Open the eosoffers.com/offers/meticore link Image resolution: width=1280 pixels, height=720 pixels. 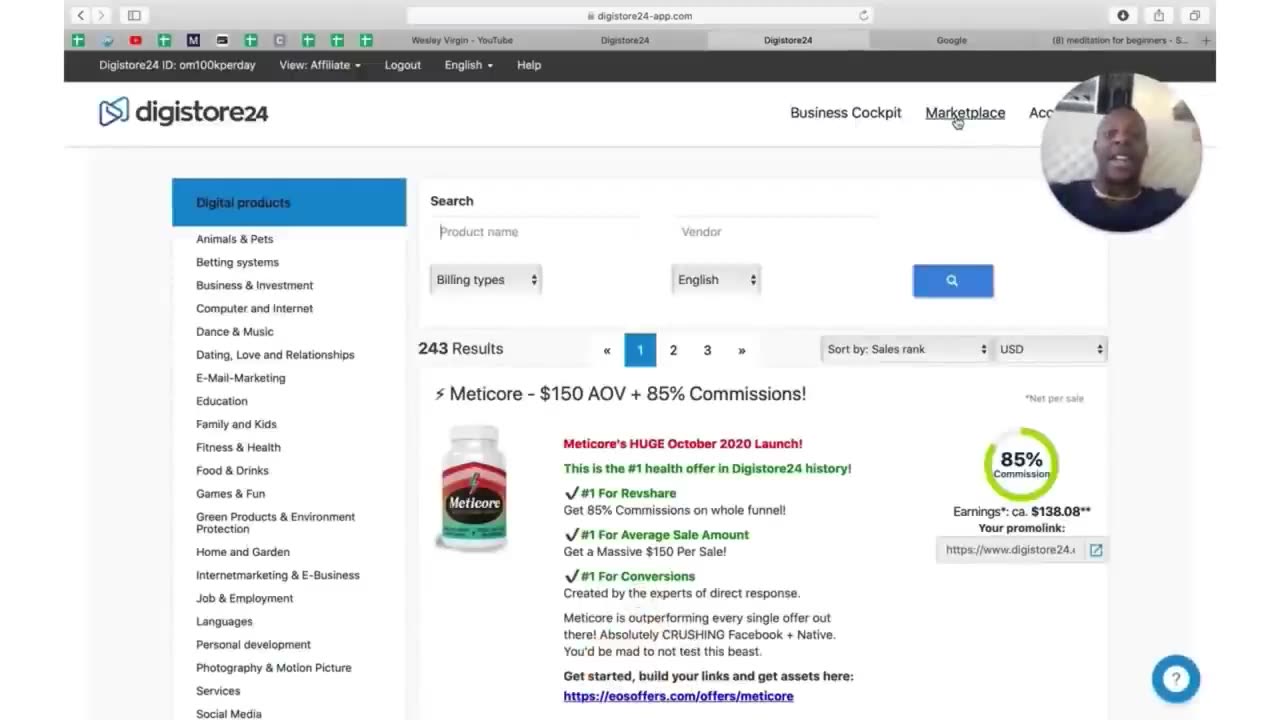[x=678, y=696]
